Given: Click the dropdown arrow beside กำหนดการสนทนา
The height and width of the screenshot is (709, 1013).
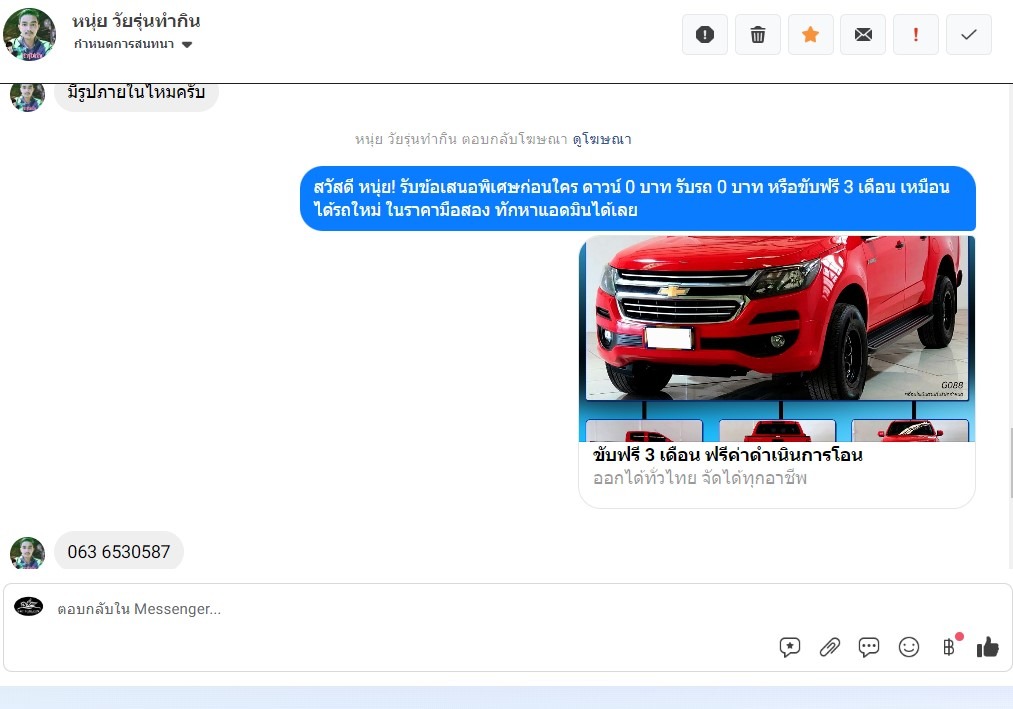Looking at the screenshot, I should coord(187,45).
